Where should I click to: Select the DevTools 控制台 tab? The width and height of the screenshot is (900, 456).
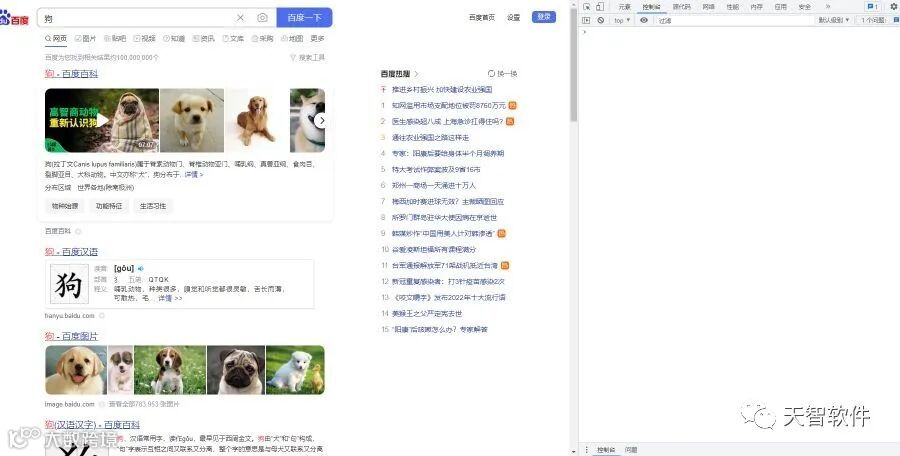click(651, 7)
